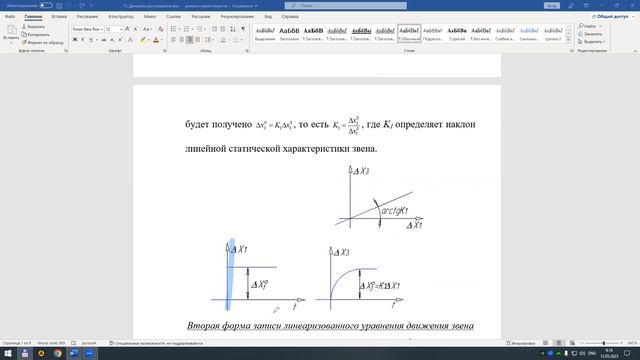Open the borders dropdown
Screen dimensions: 640x360
242,40
